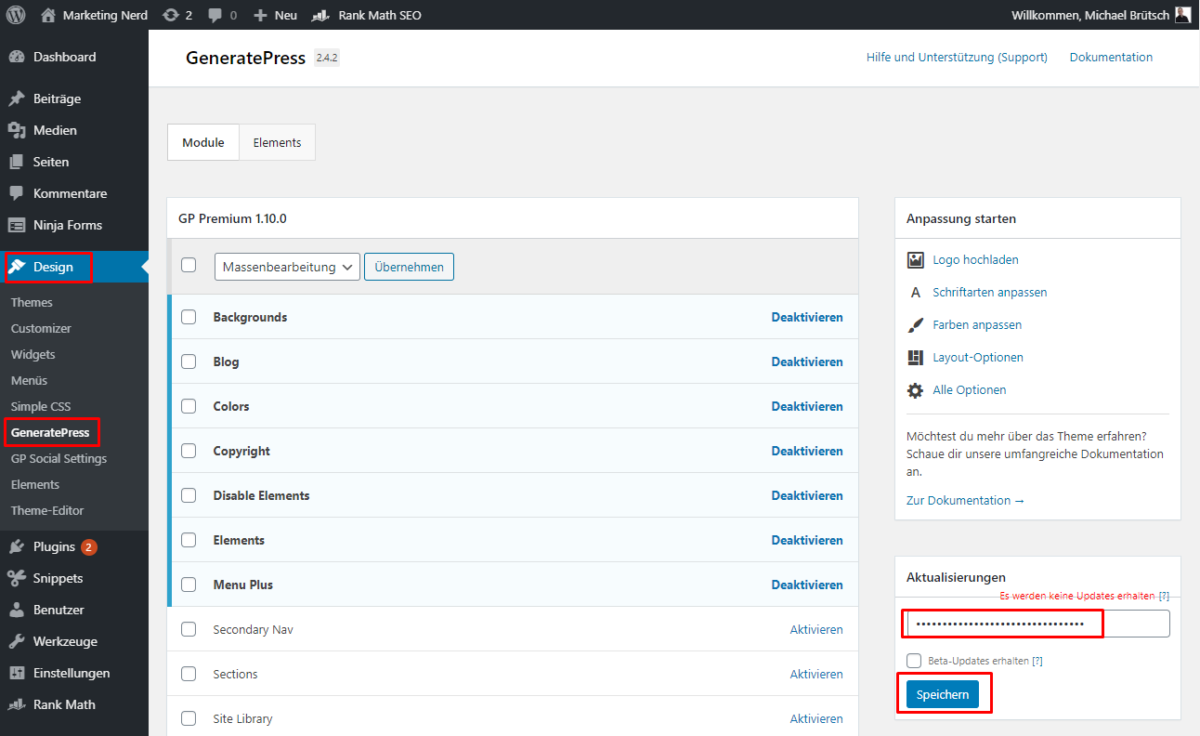Check the Secondary Nav module checkbox
This screenshot has width=1200, height=736.
click(189, 630)
